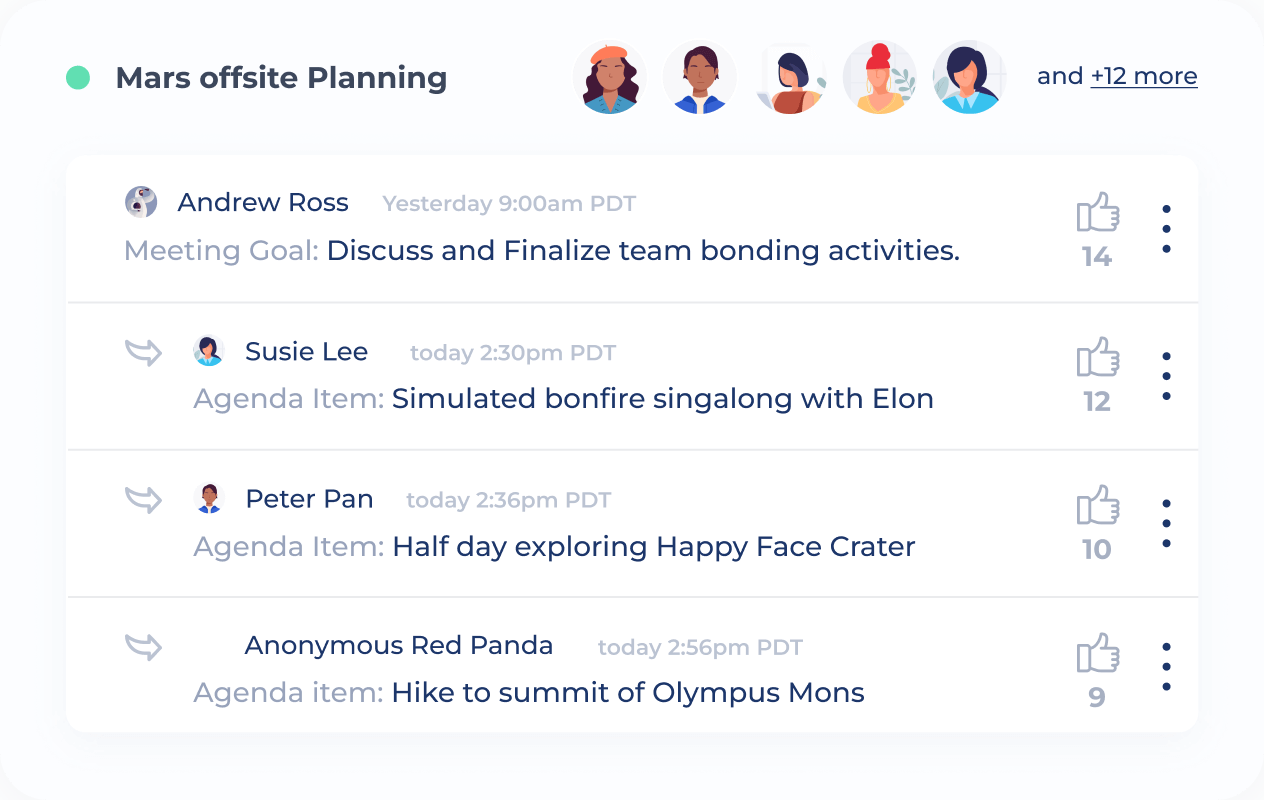Select Susie Lee's profile picture

[210, 351]
